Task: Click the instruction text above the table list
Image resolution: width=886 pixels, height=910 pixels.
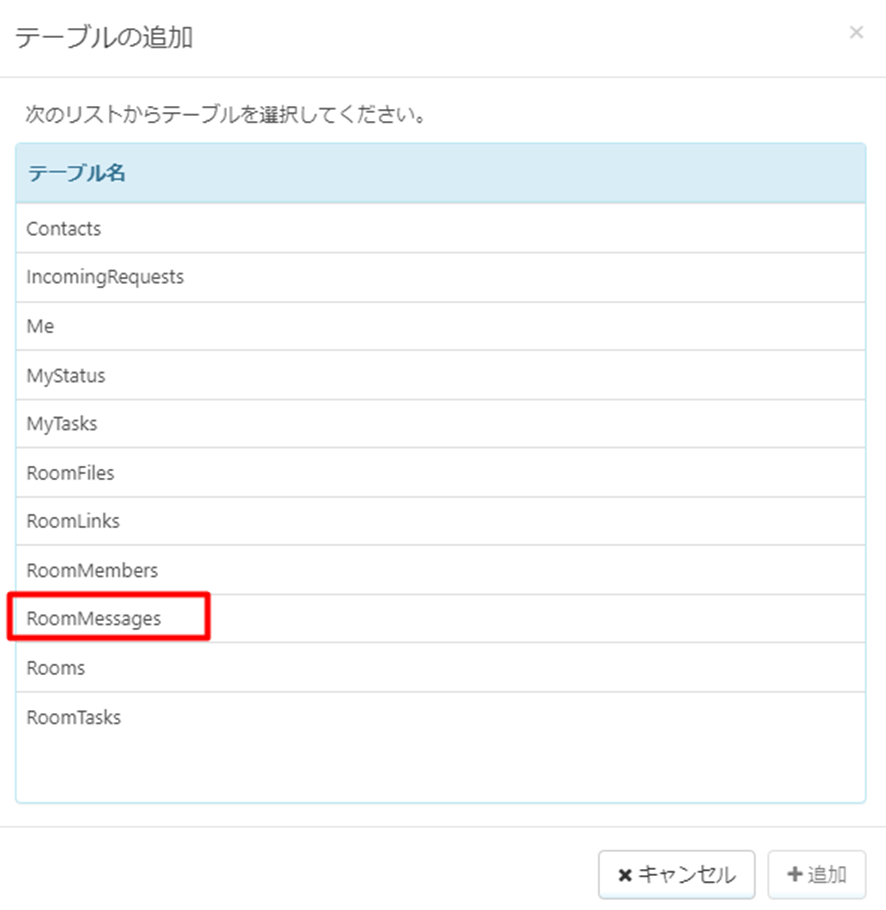Action: 226,115
